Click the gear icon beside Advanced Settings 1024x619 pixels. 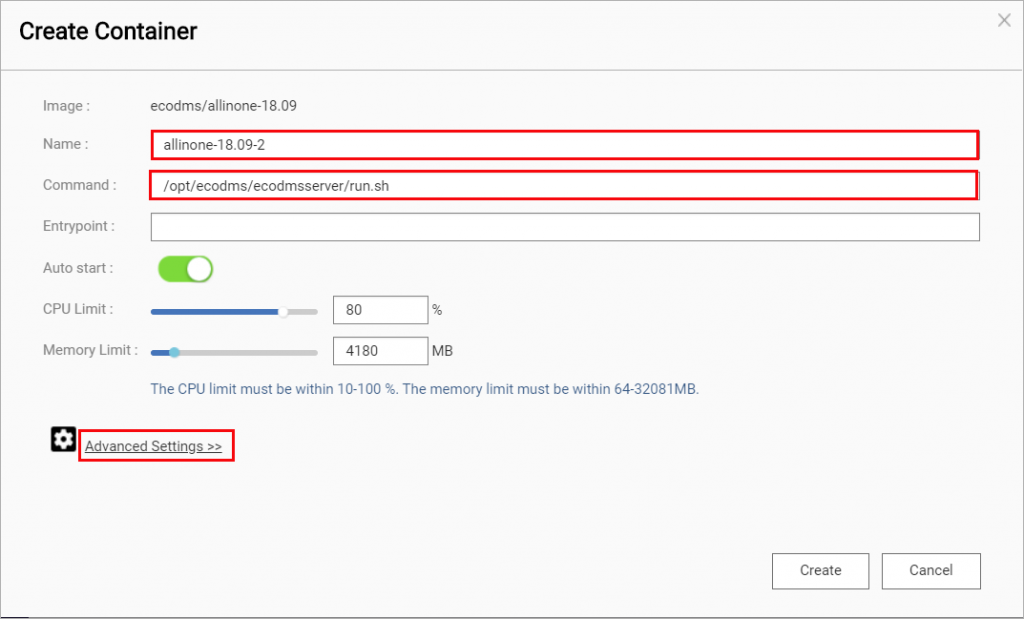(x=63, y=439)
